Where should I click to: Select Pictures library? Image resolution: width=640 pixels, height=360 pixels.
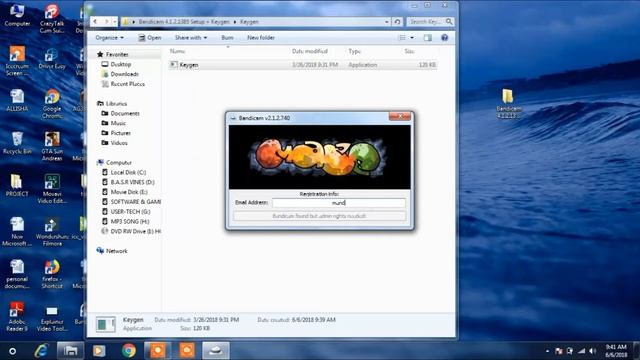121,133
